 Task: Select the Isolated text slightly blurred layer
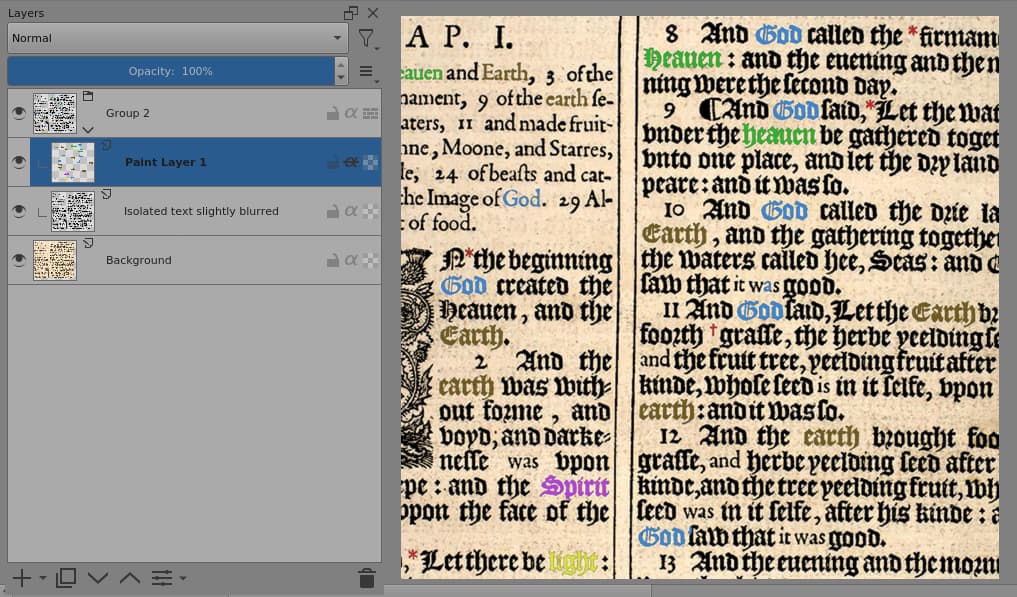(x=201, y=211)
